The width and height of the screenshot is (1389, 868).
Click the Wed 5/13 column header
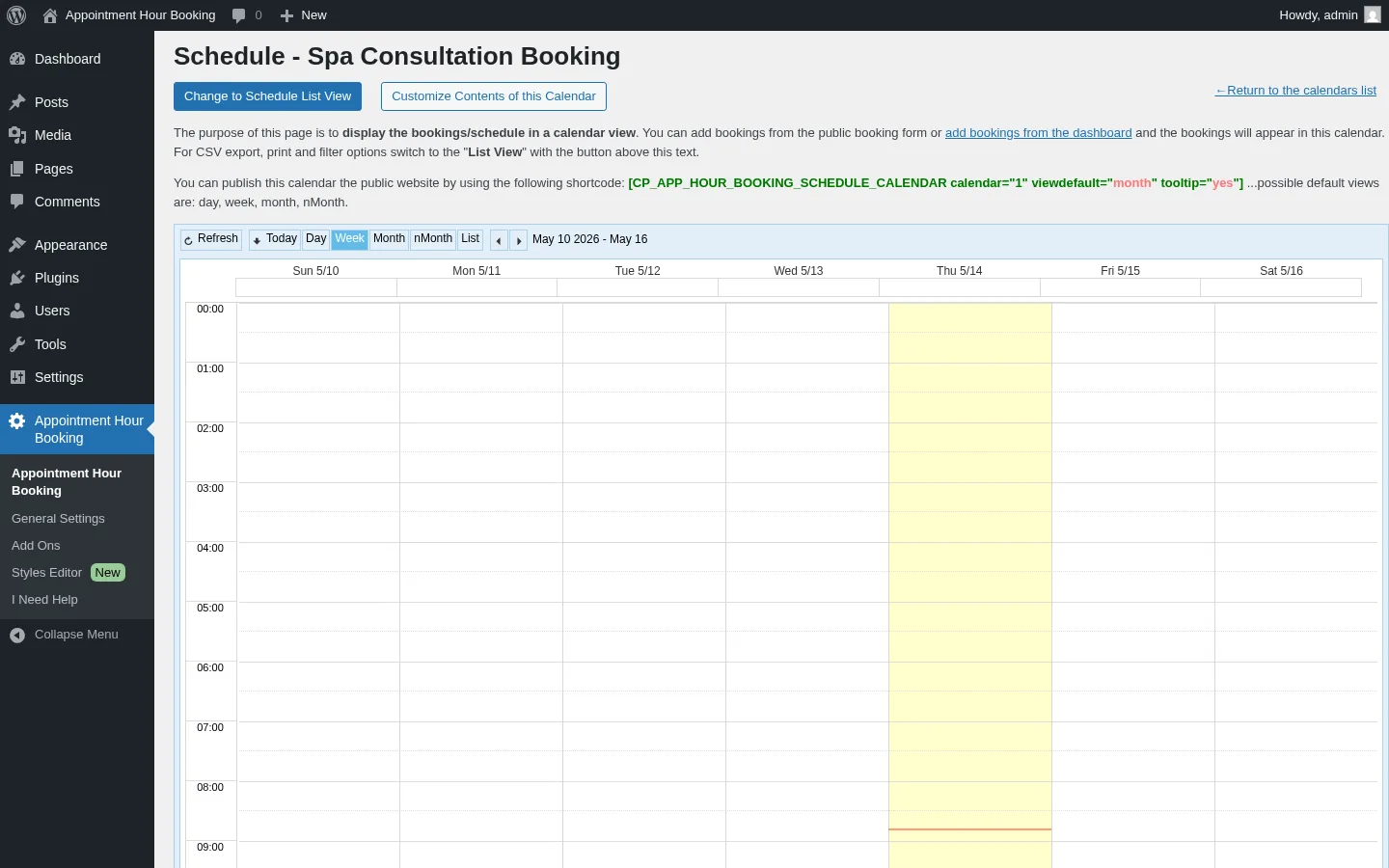799,271
